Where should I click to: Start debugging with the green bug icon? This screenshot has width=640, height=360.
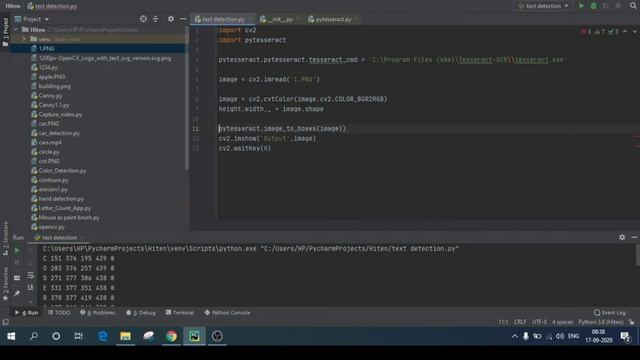[593, 6]
